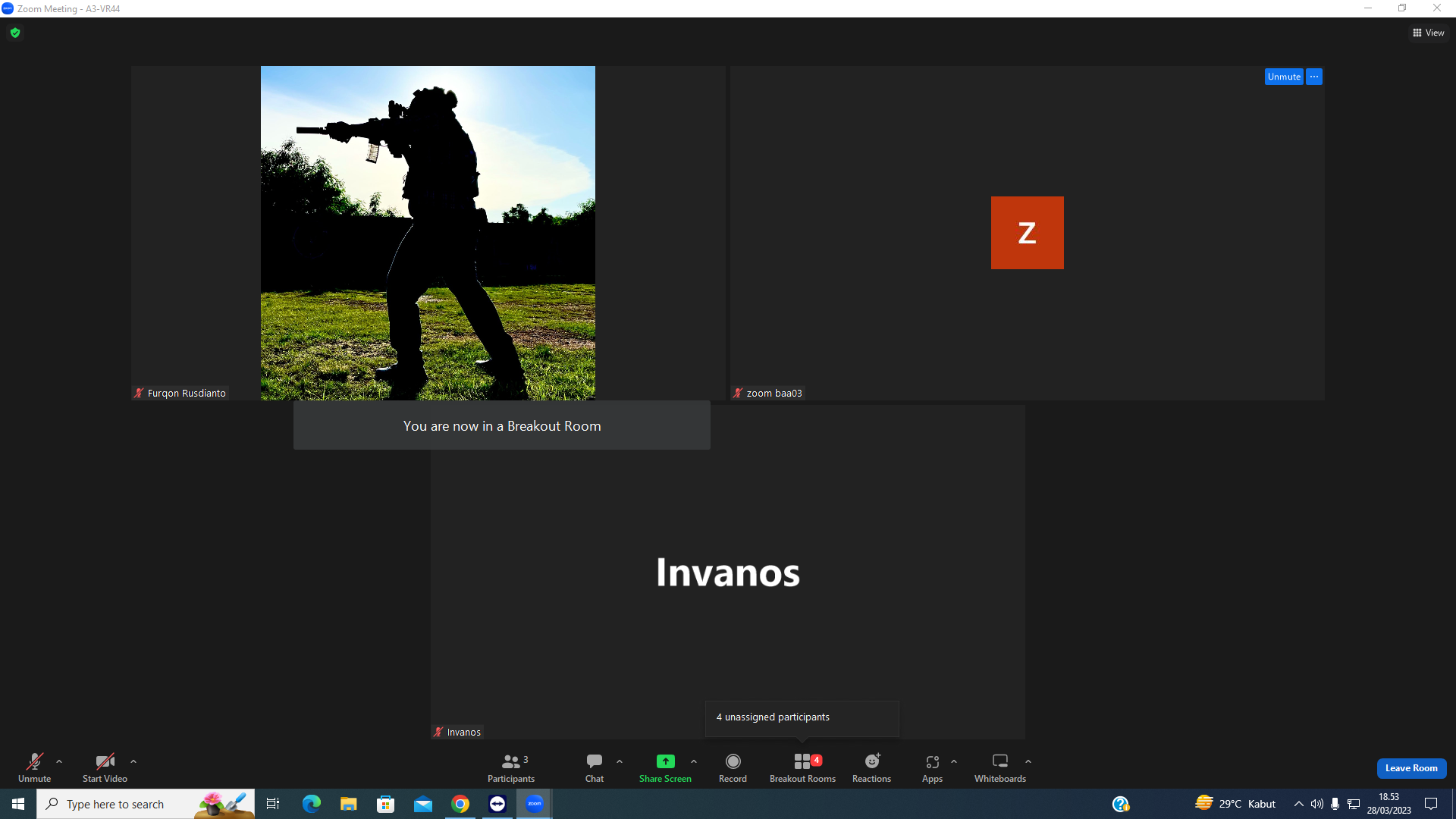Open the Get Help tray icon
Image resolution: width=1456 pixels, height=819 pixels.
1121,804
